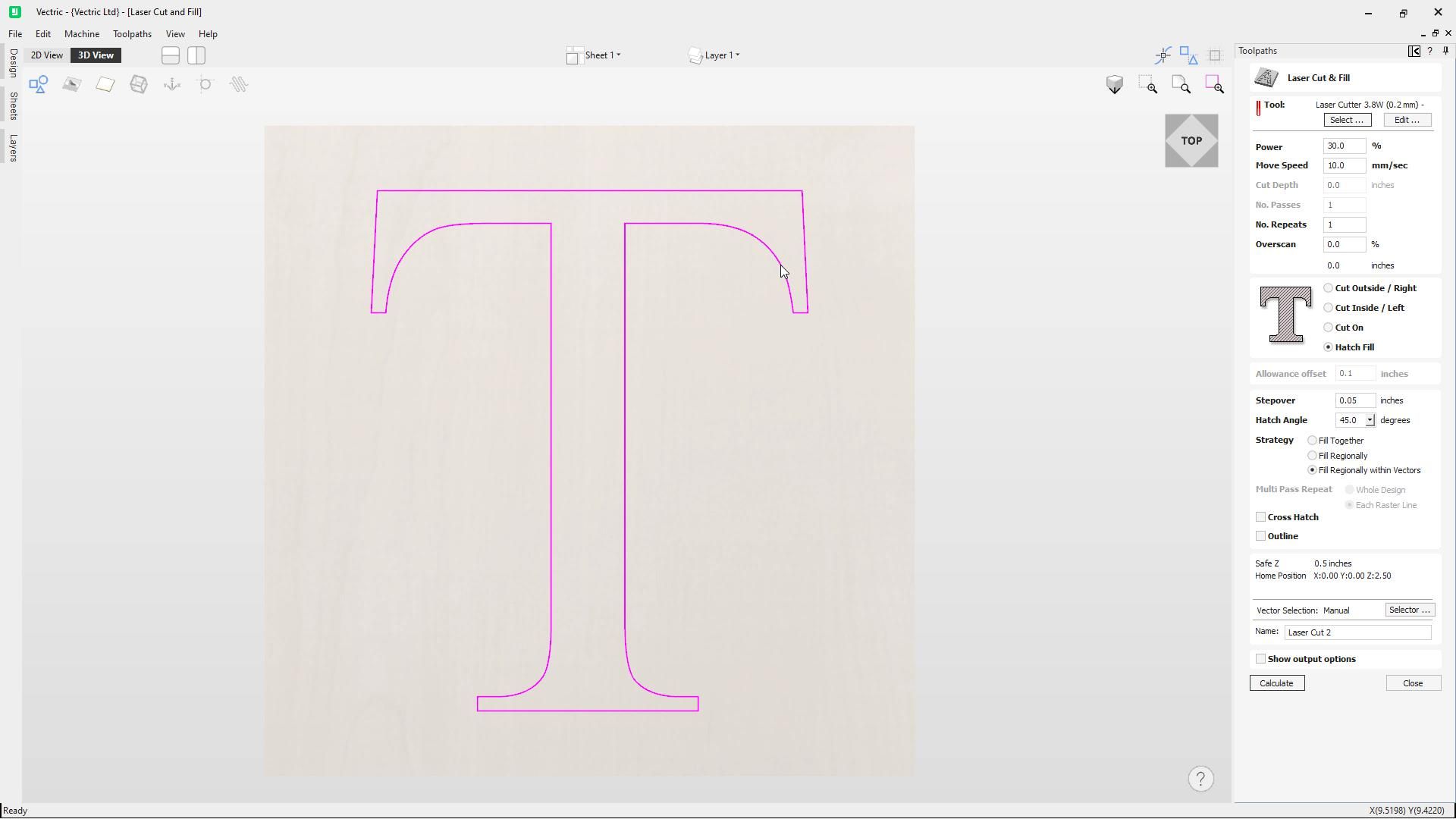
Task: Click the zoom to sheet icon
Action: [1181, 84]
